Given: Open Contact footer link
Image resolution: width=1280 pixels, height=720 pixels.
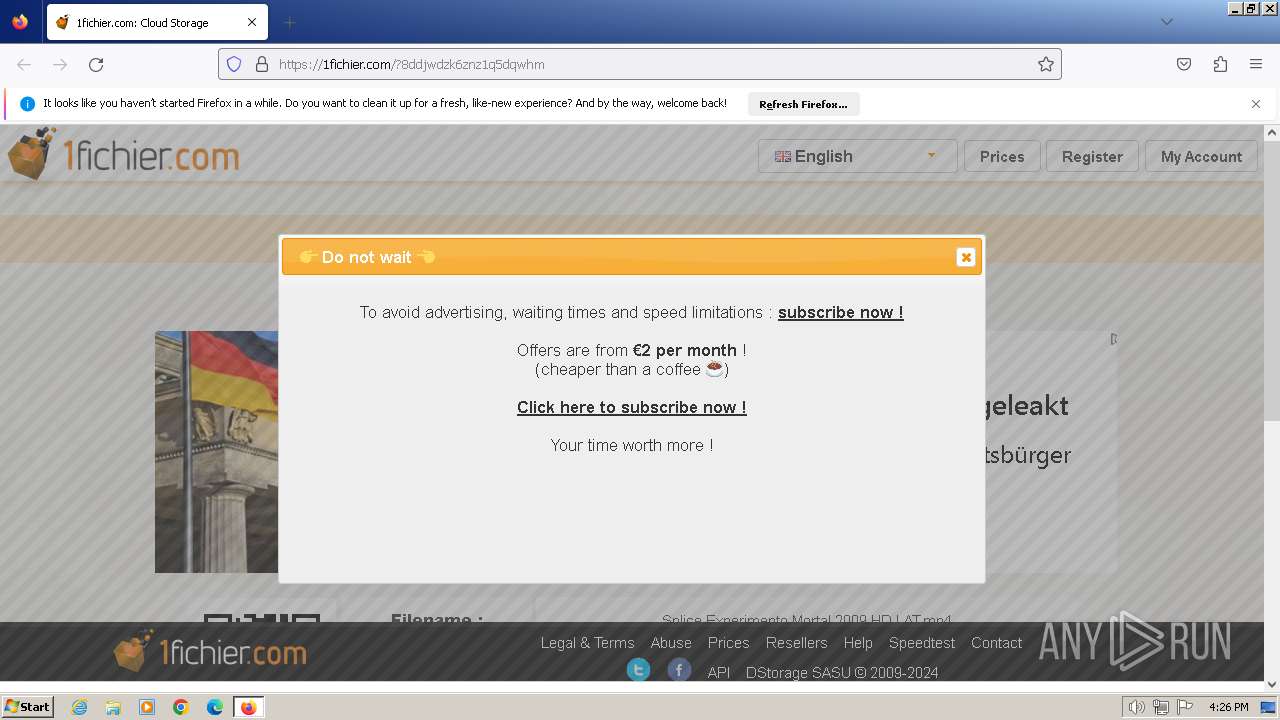Looking at the screenshot, I should pos(996,643).
